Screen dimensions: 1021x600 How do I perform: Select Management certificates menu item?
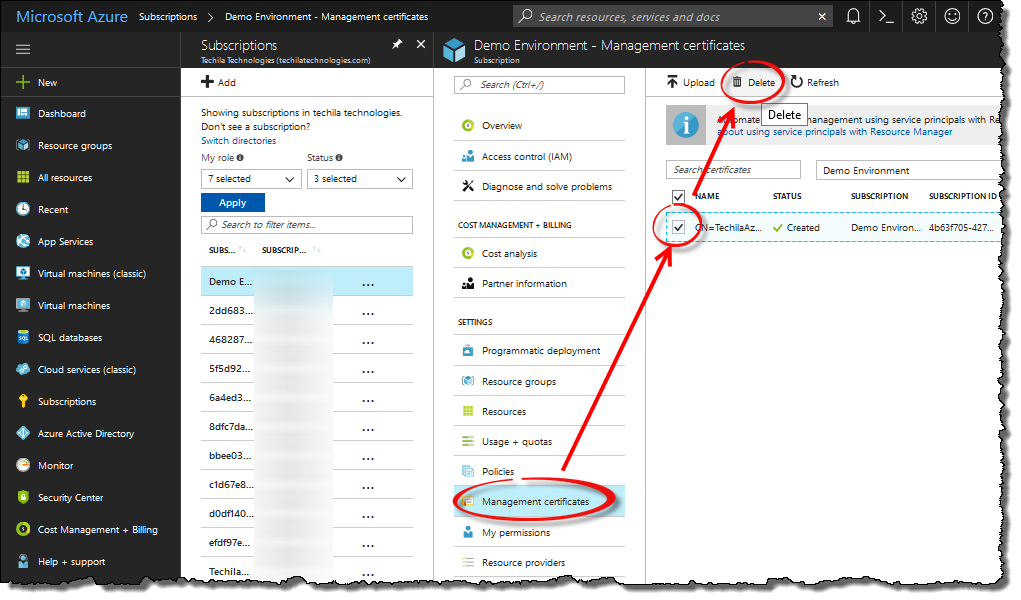(x=539, y=502)
